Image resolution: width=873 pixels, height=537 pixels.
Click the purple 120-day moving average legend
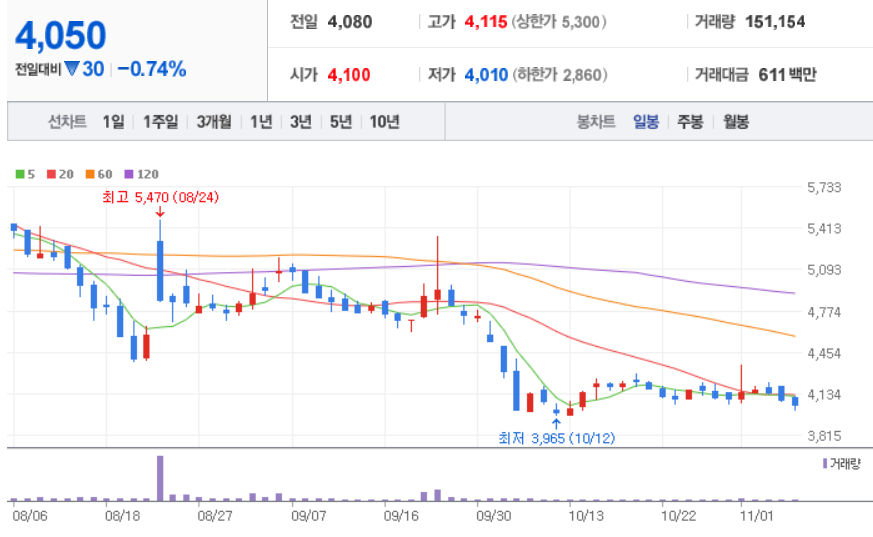[141, 174]
